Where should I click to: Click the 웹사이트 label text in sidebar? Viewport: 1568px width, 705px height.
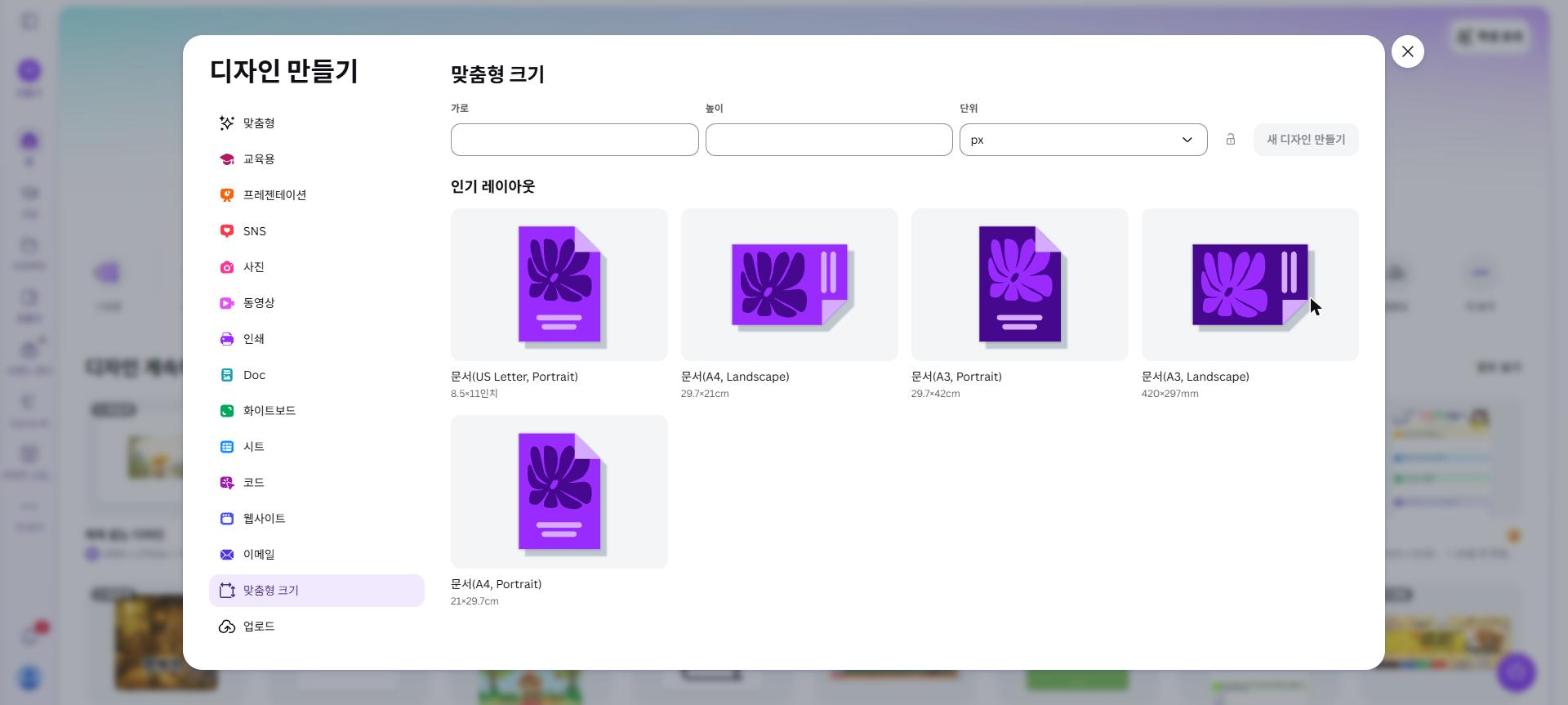tap(264, 519)
